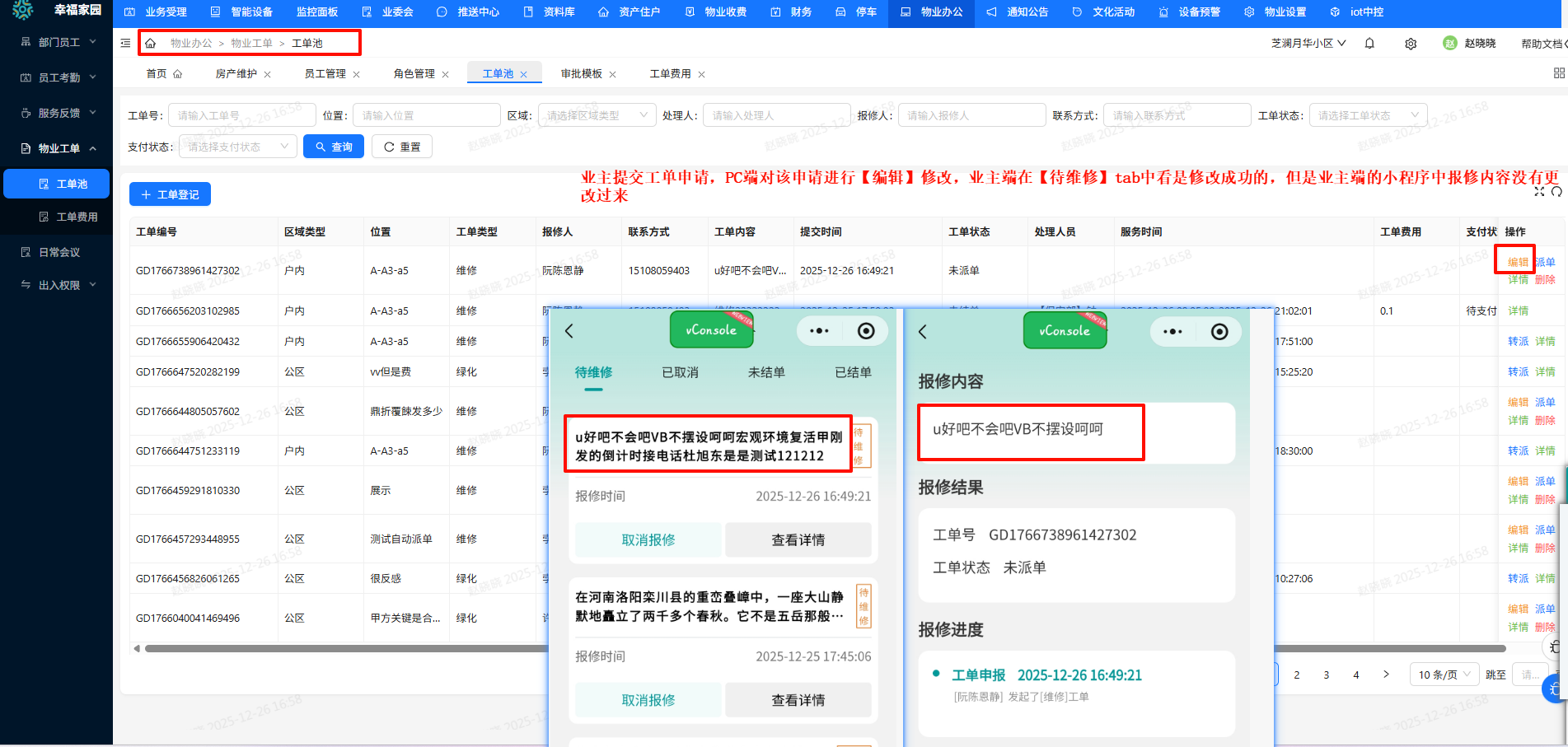Viewport: 1568px width, 747px height.
Task: Select 已取消 tab in mini program
Action: [680, 372]
